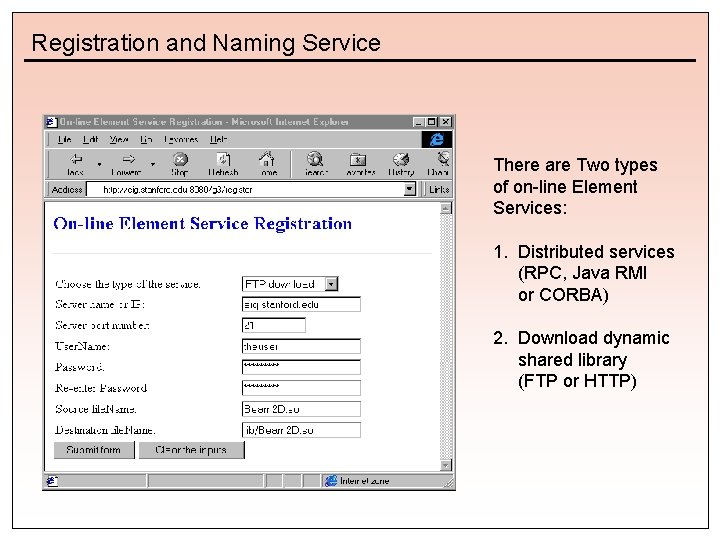Reload the page with the Refresh icon
This screenshot has height=540, width=720.
coord(224,159)
